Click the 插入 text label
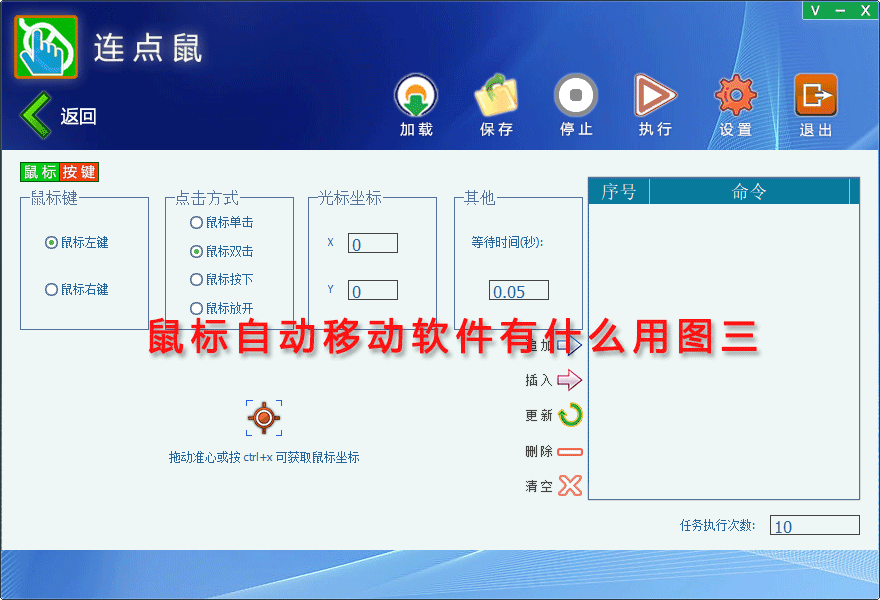880x600 pixels. [539, 381]
